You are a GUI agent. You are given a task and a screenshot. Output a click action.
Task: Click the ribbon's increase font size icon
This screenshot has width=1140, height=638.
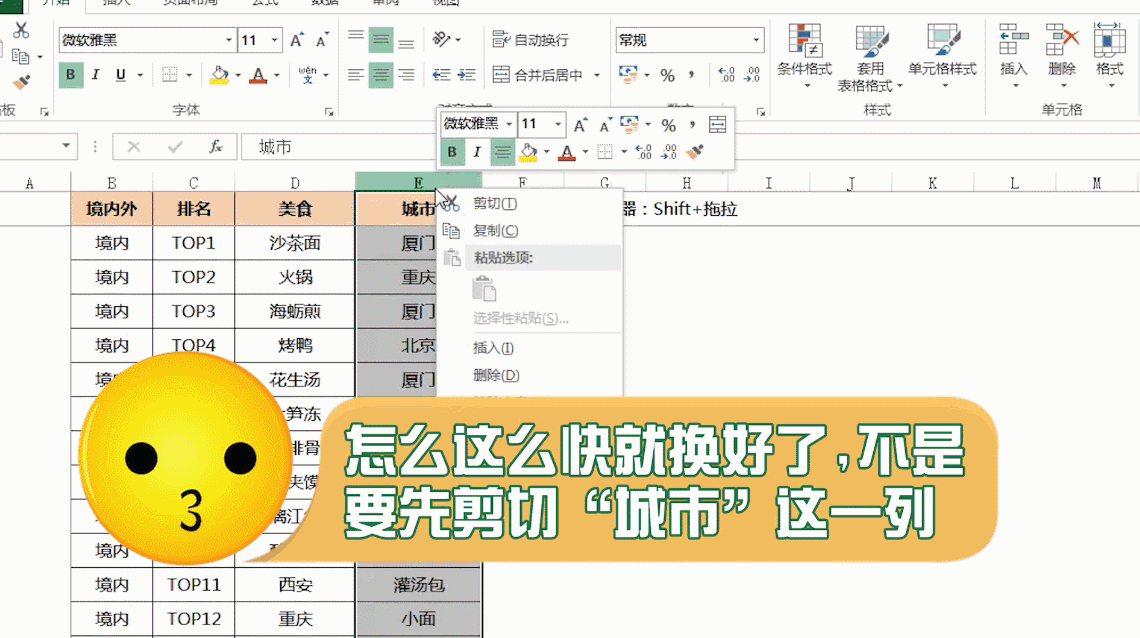coord(297,41)
